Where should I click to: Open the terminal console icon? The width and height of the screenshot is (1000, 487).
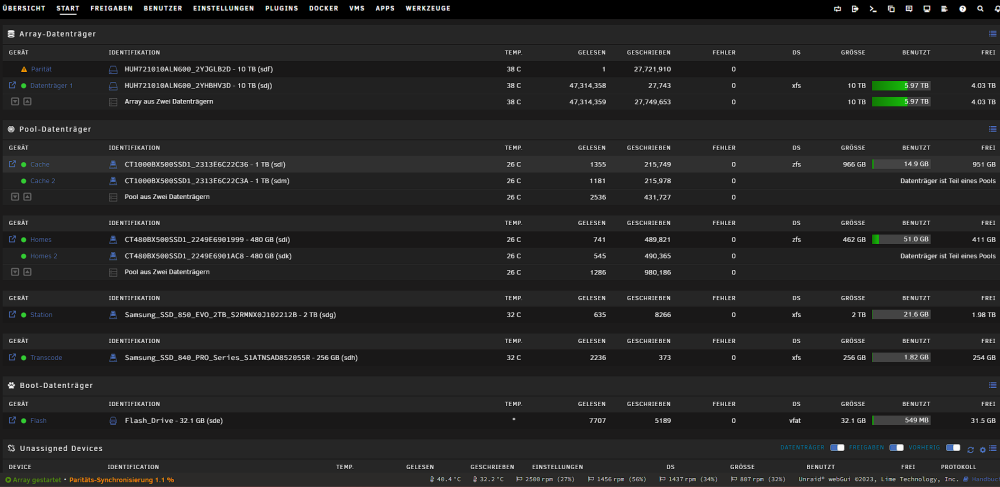point(873,9)
